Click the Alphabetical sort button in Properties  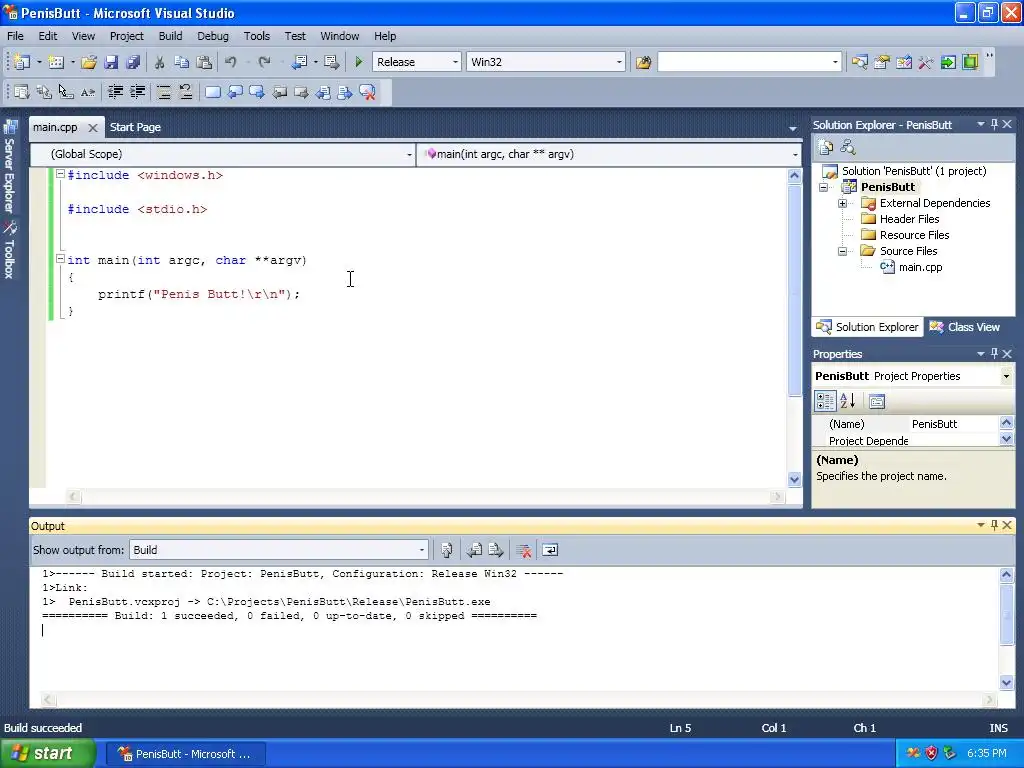pyautogui.click(x=848, y=401)
